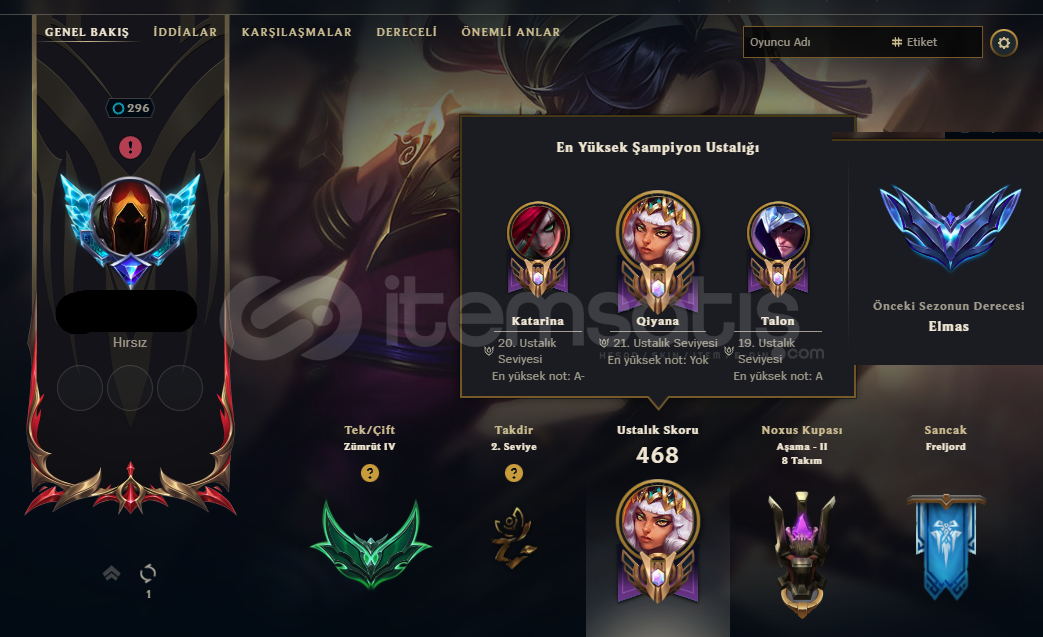Click the question mark under Tek/Çift
1043x637 pixels.
[370, 473]
